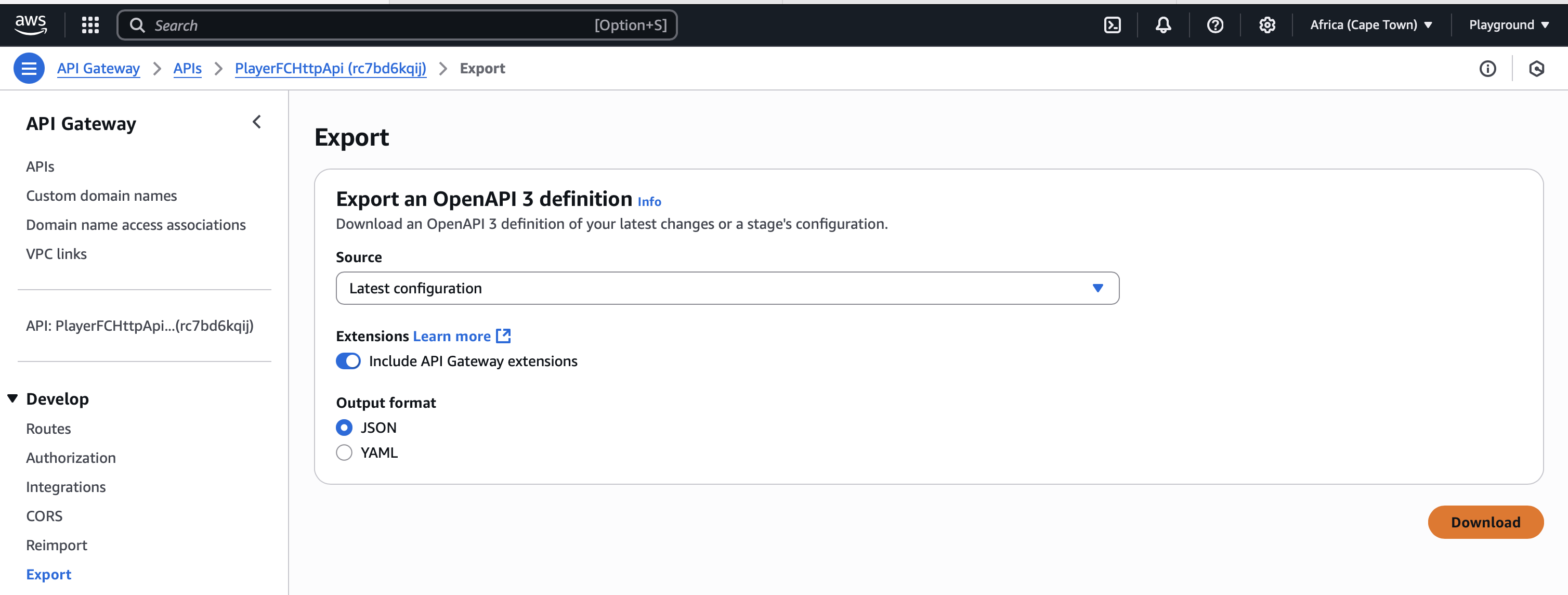Select JSON output format

[344, 428]
